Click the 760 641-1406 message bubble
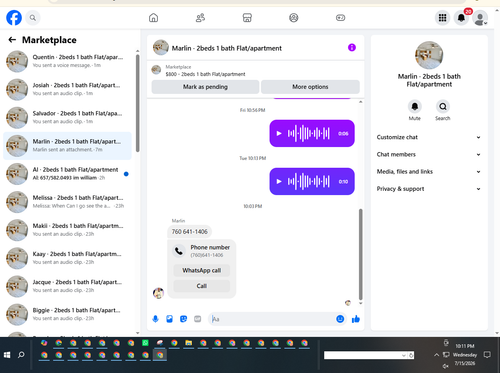Image resolution: width=500 pixels, height=373 pixels. pyautogui.click(x=189, y=232)
